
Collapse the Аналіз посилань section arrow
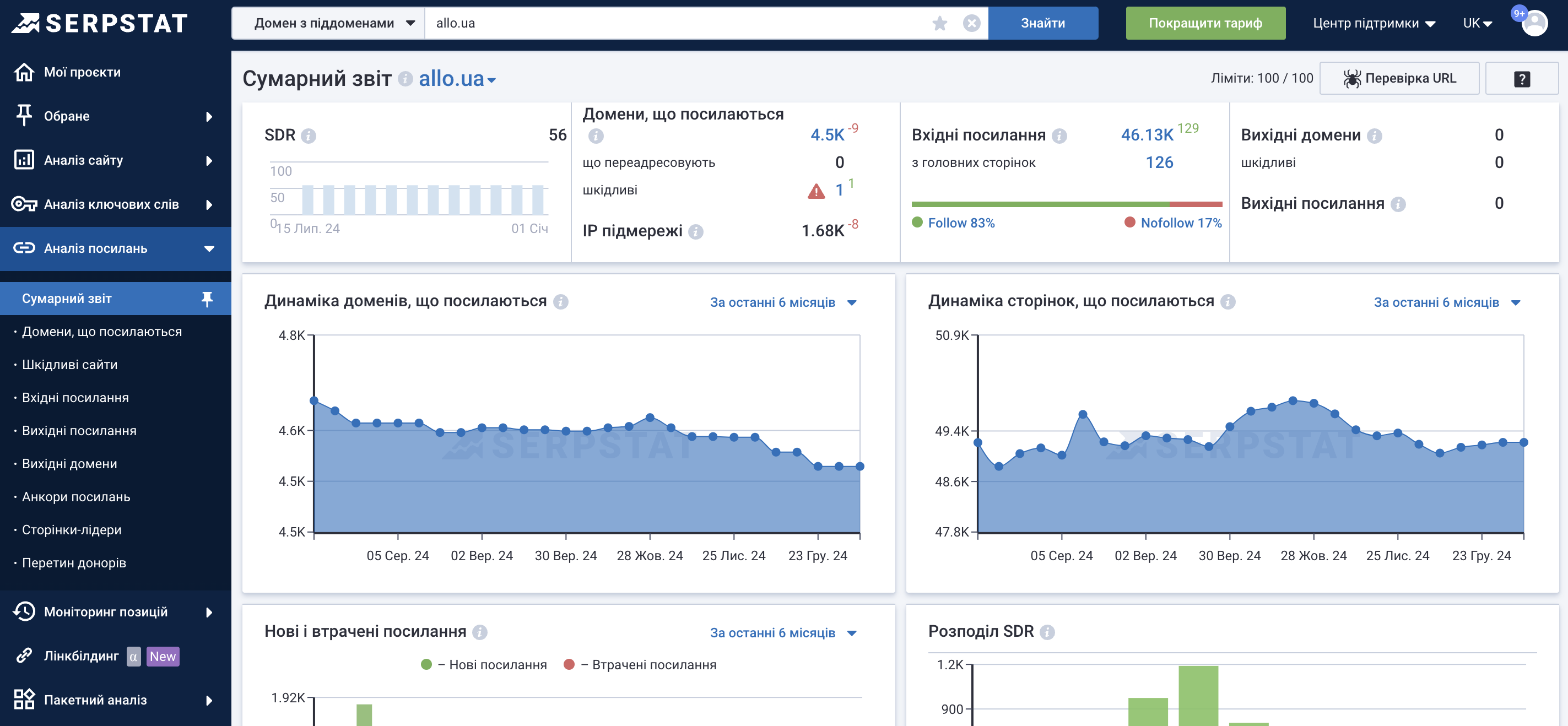point(209,248)
